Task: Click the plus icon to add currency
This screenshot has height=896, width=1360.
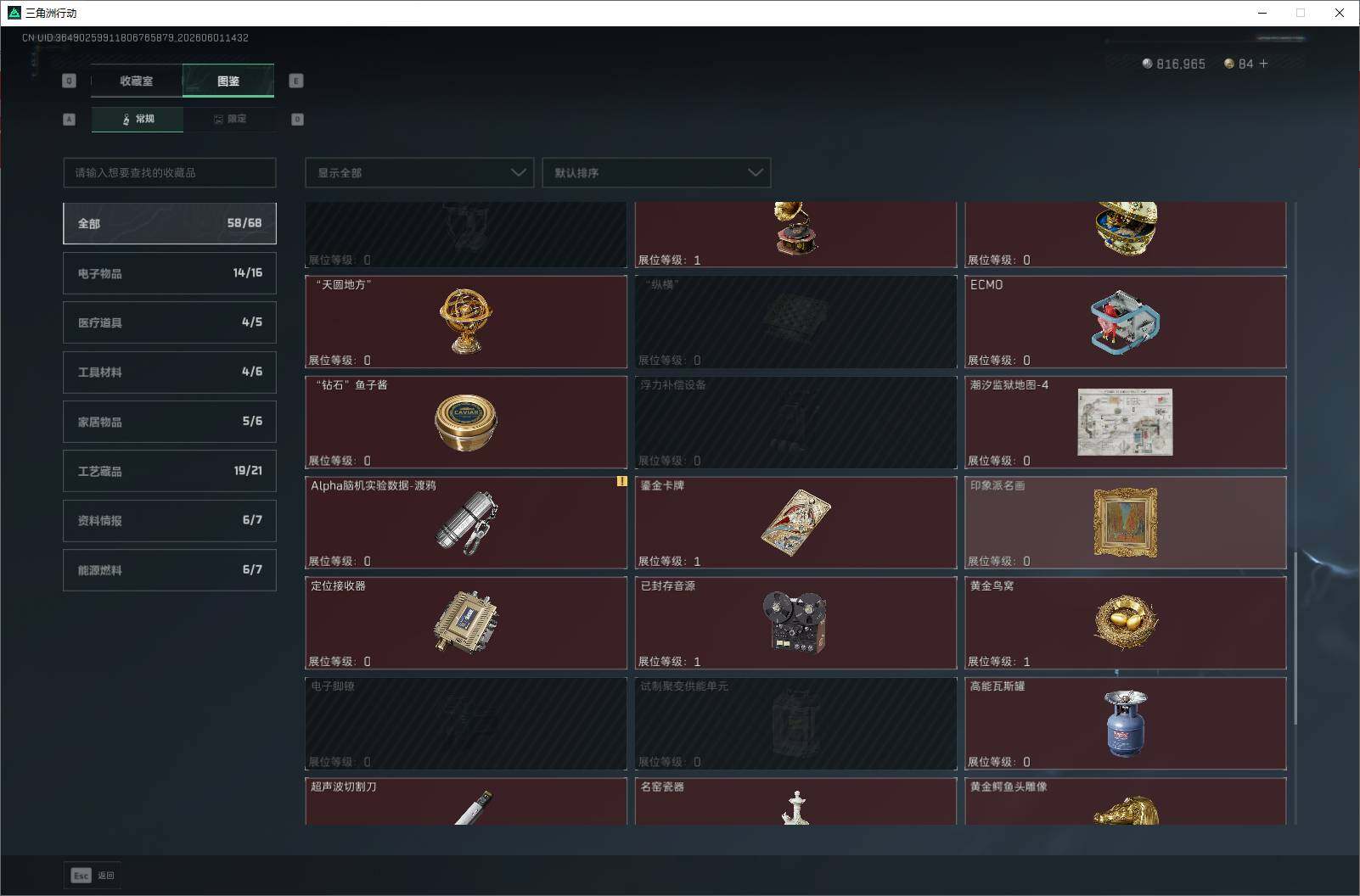Action: 1263,64
